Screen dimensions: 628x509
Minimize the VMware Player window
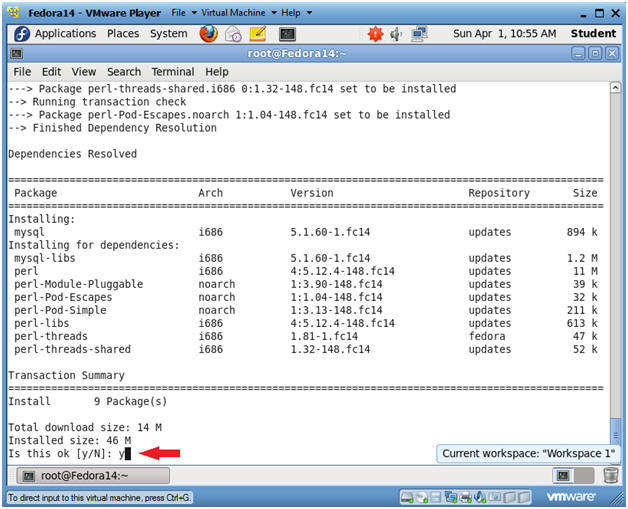584,14
